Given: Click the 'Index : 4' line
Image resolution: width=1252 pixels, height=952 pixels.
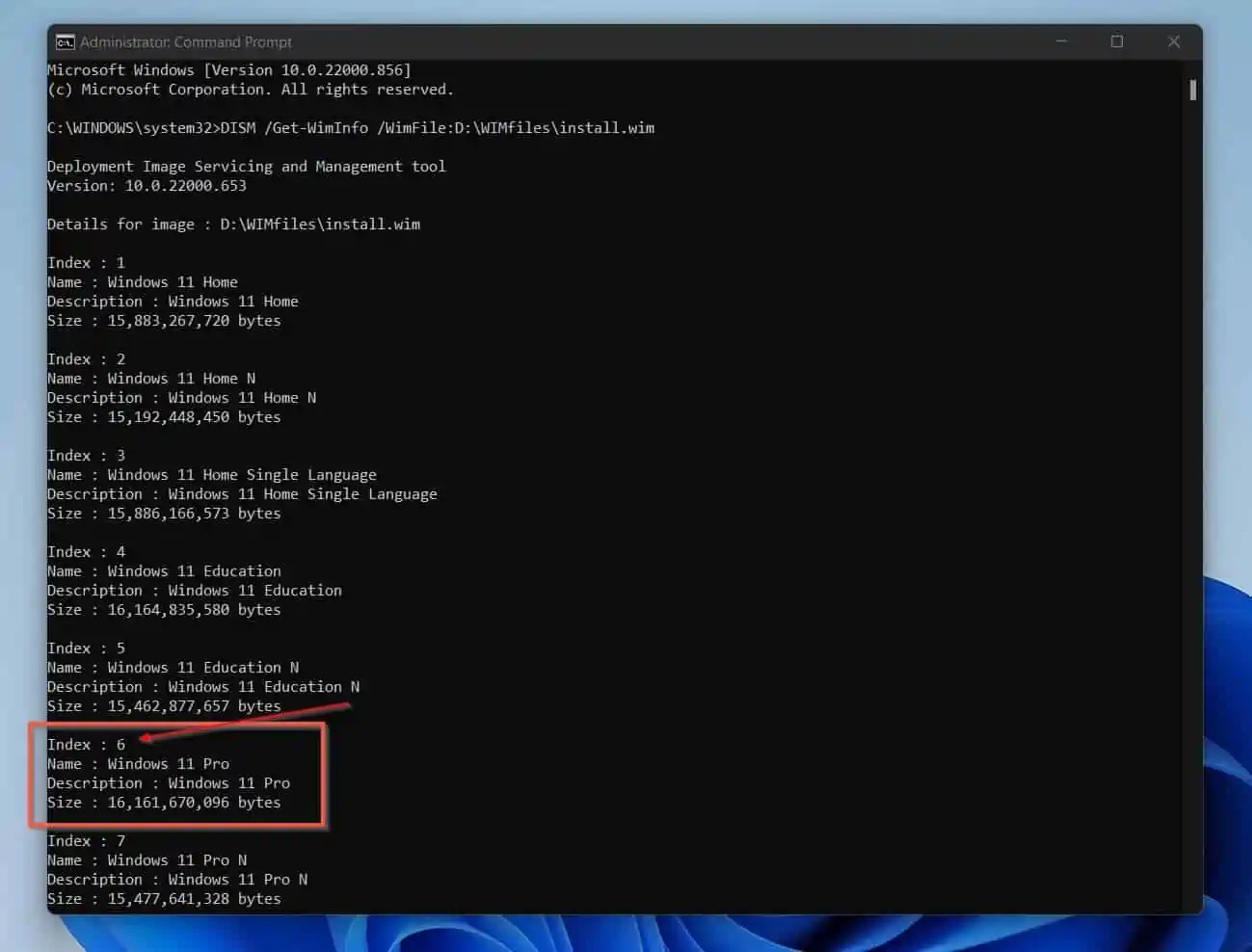Looking at the screenshot, I should click(86, 552).
